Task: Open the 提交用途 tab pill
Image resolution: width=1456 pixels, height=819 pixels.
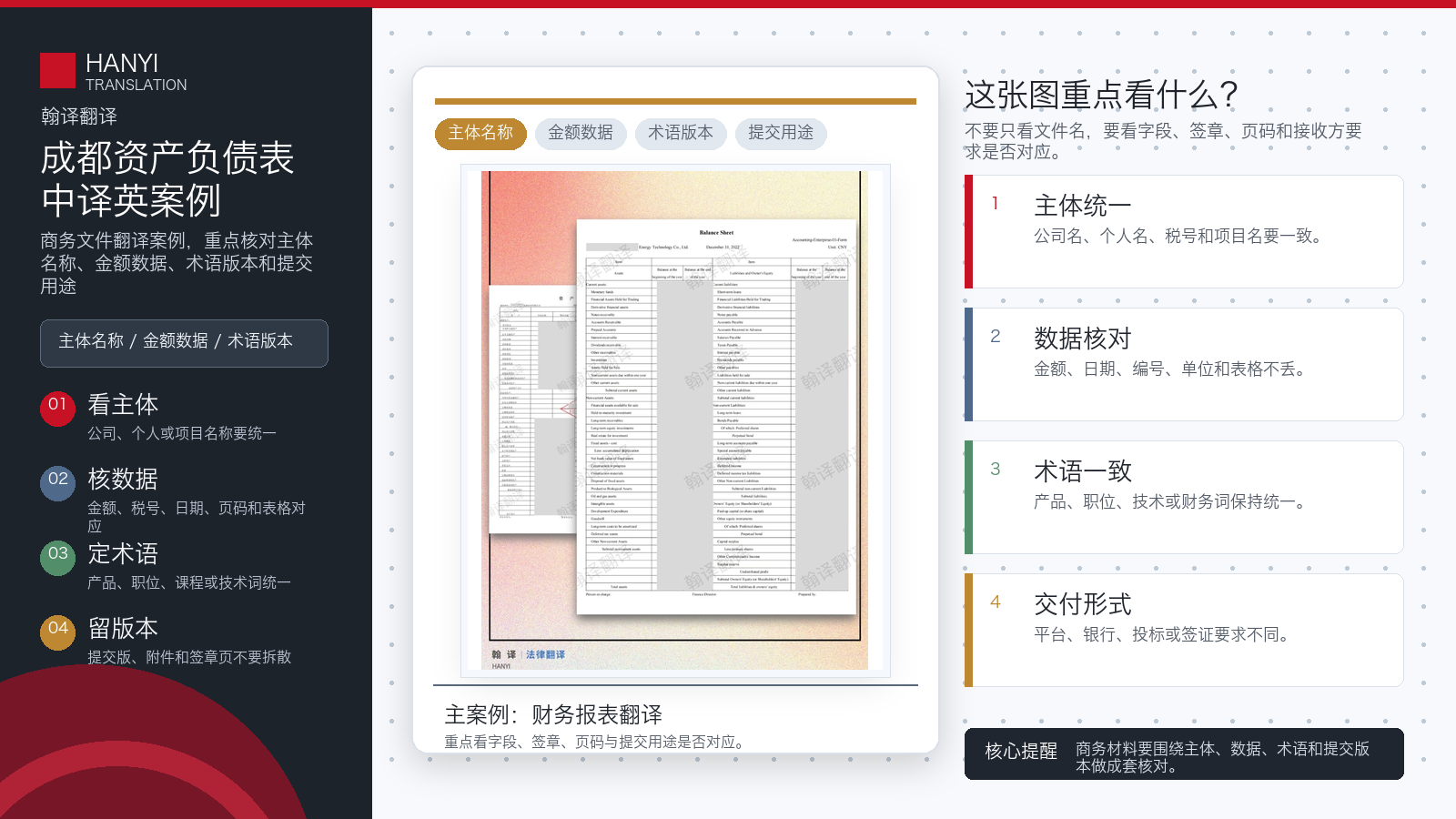Action: pyautogui.click(x=781, y=133)
